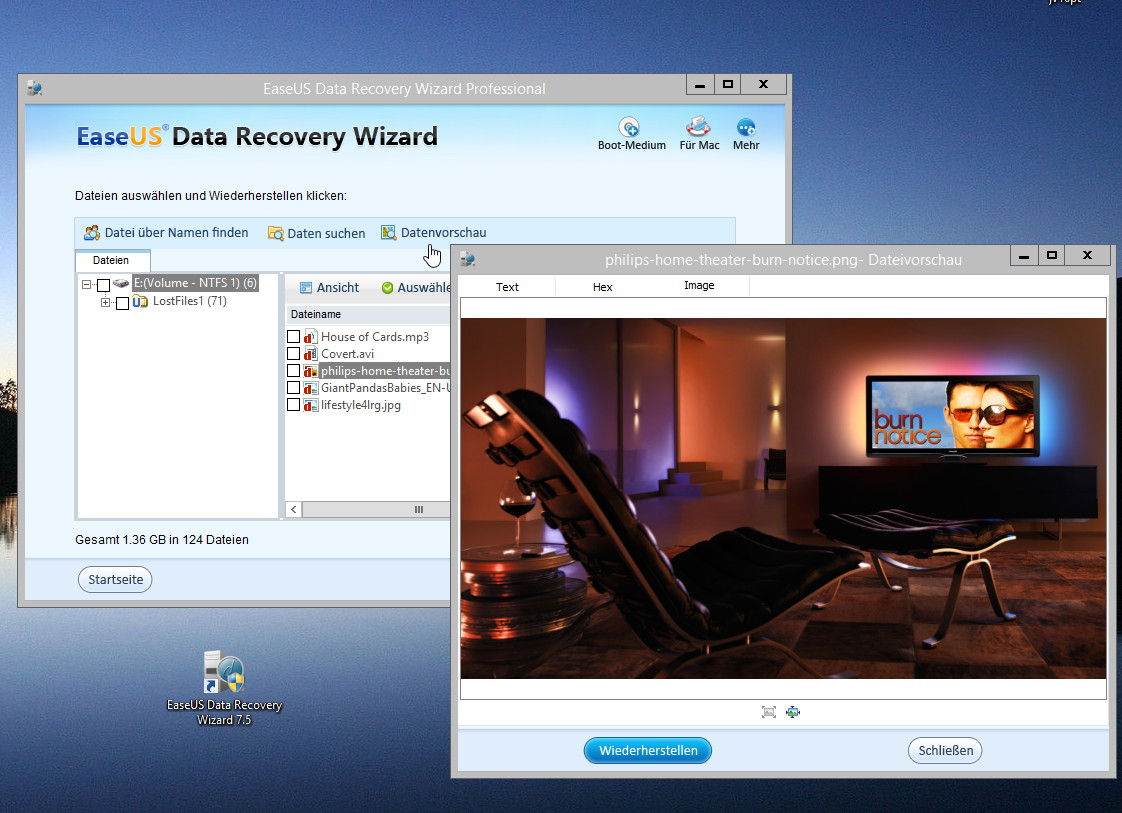Click the fit-to-window icon below preview
The image size is (1122, 813).
[x=769, y=712]
